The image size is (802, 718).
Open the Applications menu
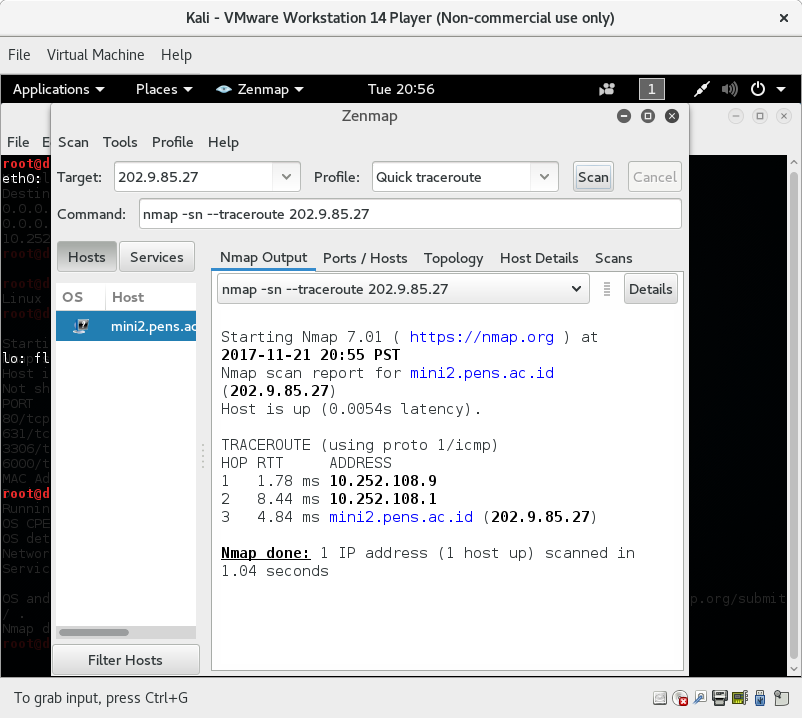58,89
